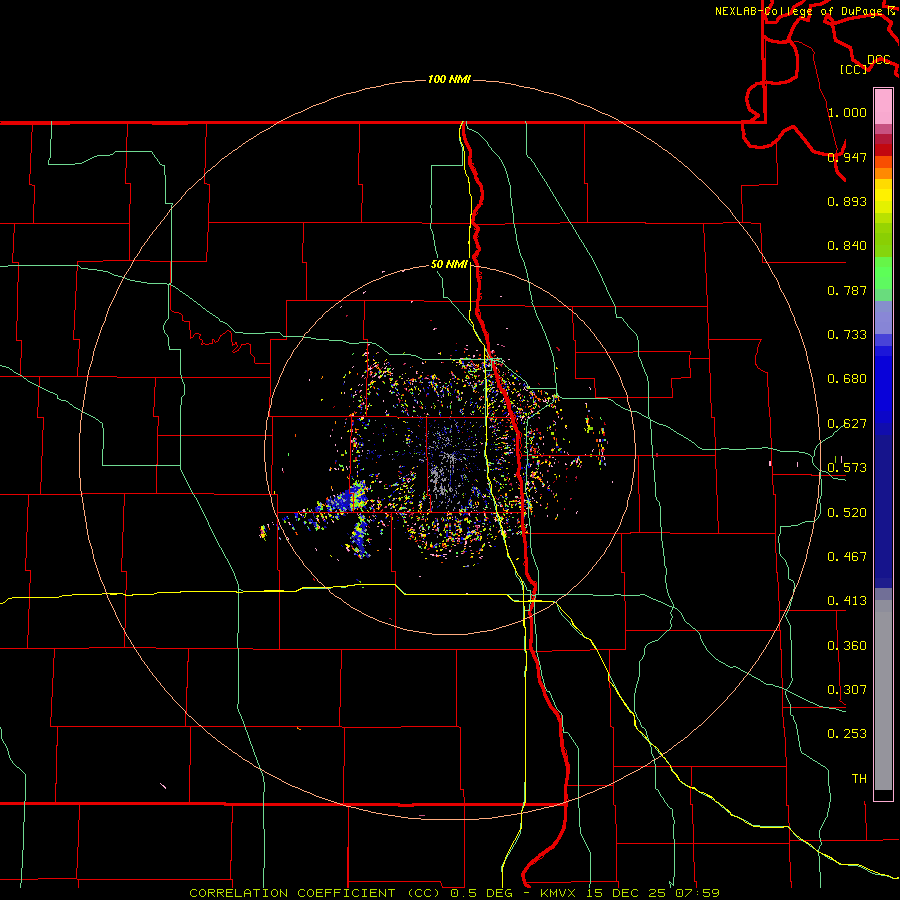
Task: Select the 0.307 legend value
Action: (847, 689)
